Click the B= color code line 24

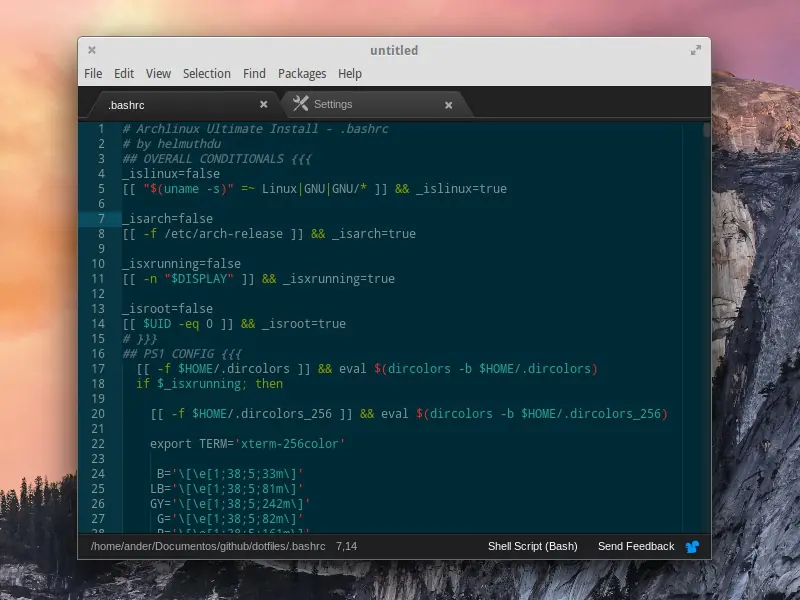[x=230, y=474]
